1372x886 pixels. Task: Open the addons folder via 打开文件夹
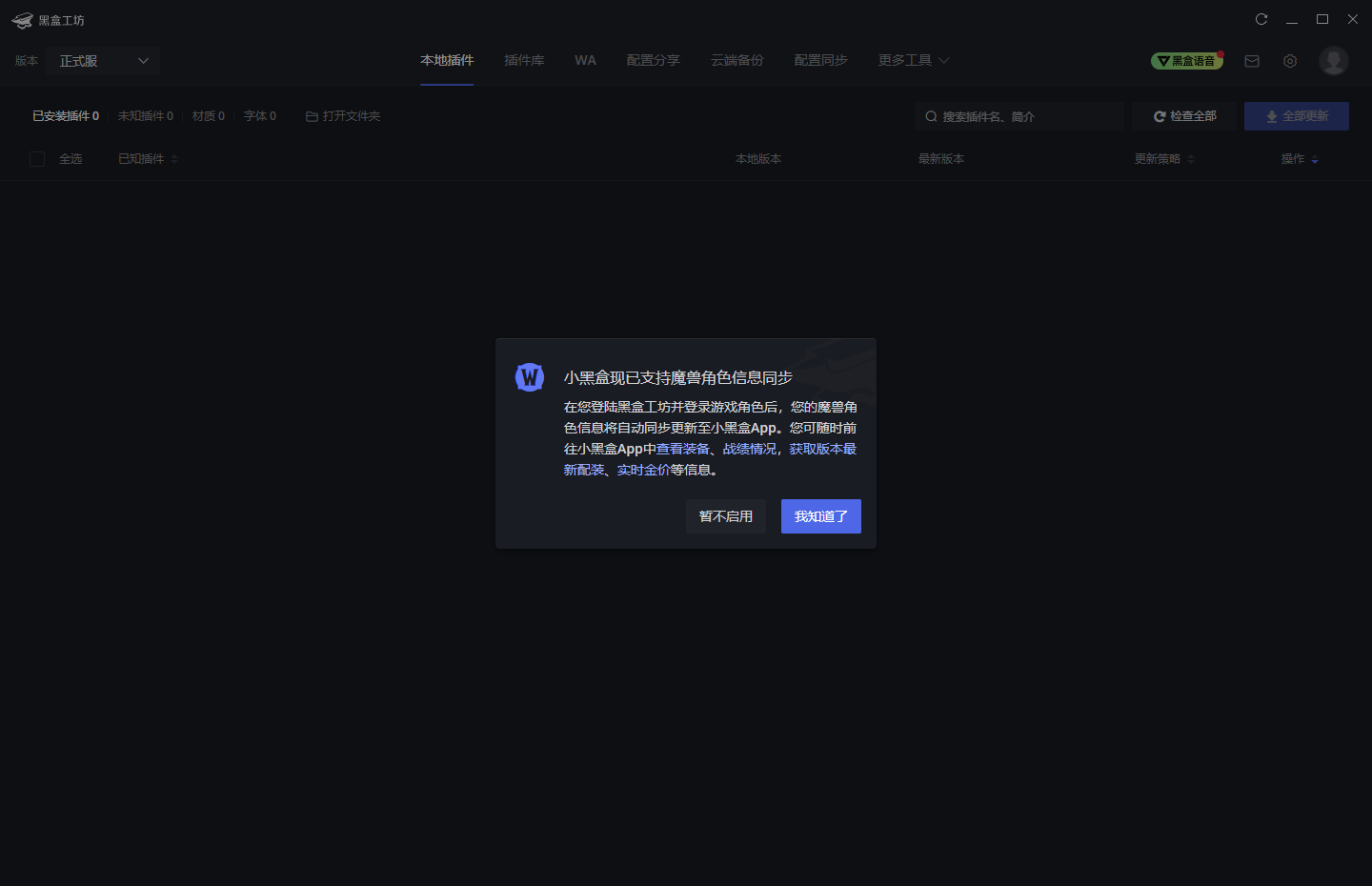point(342,115)
